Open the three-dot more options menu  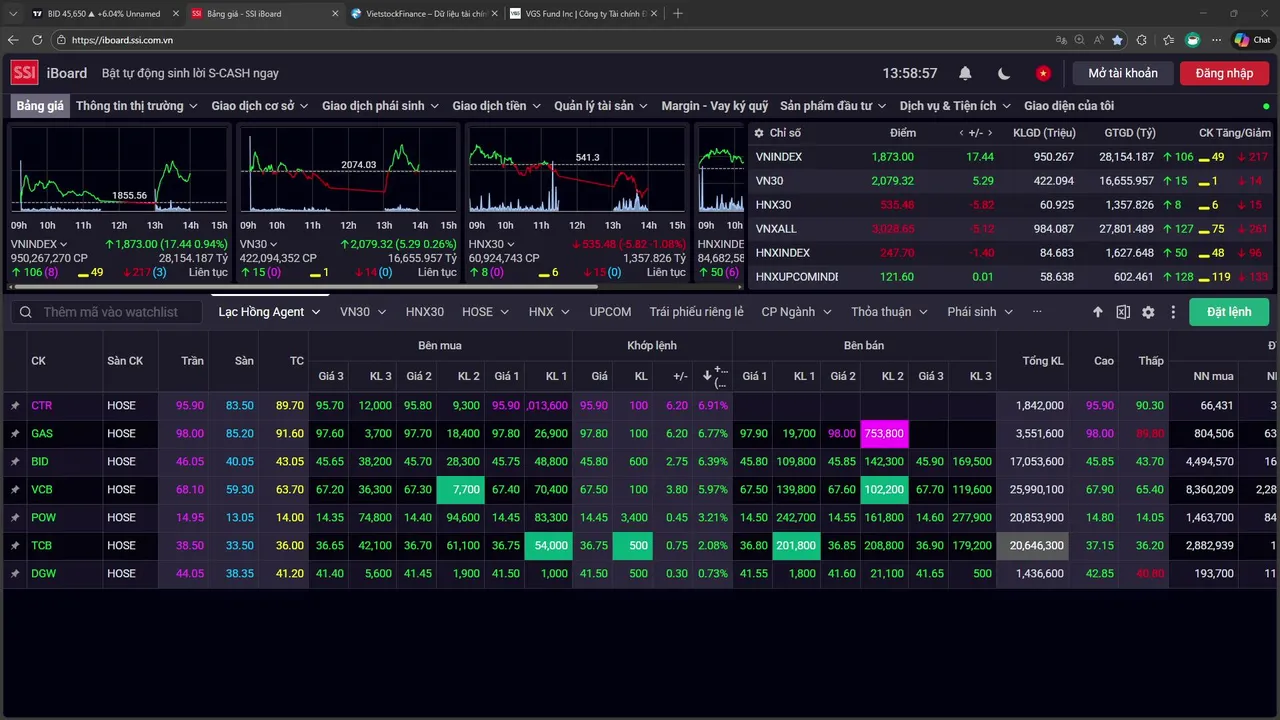click(x=1173, y=312)
